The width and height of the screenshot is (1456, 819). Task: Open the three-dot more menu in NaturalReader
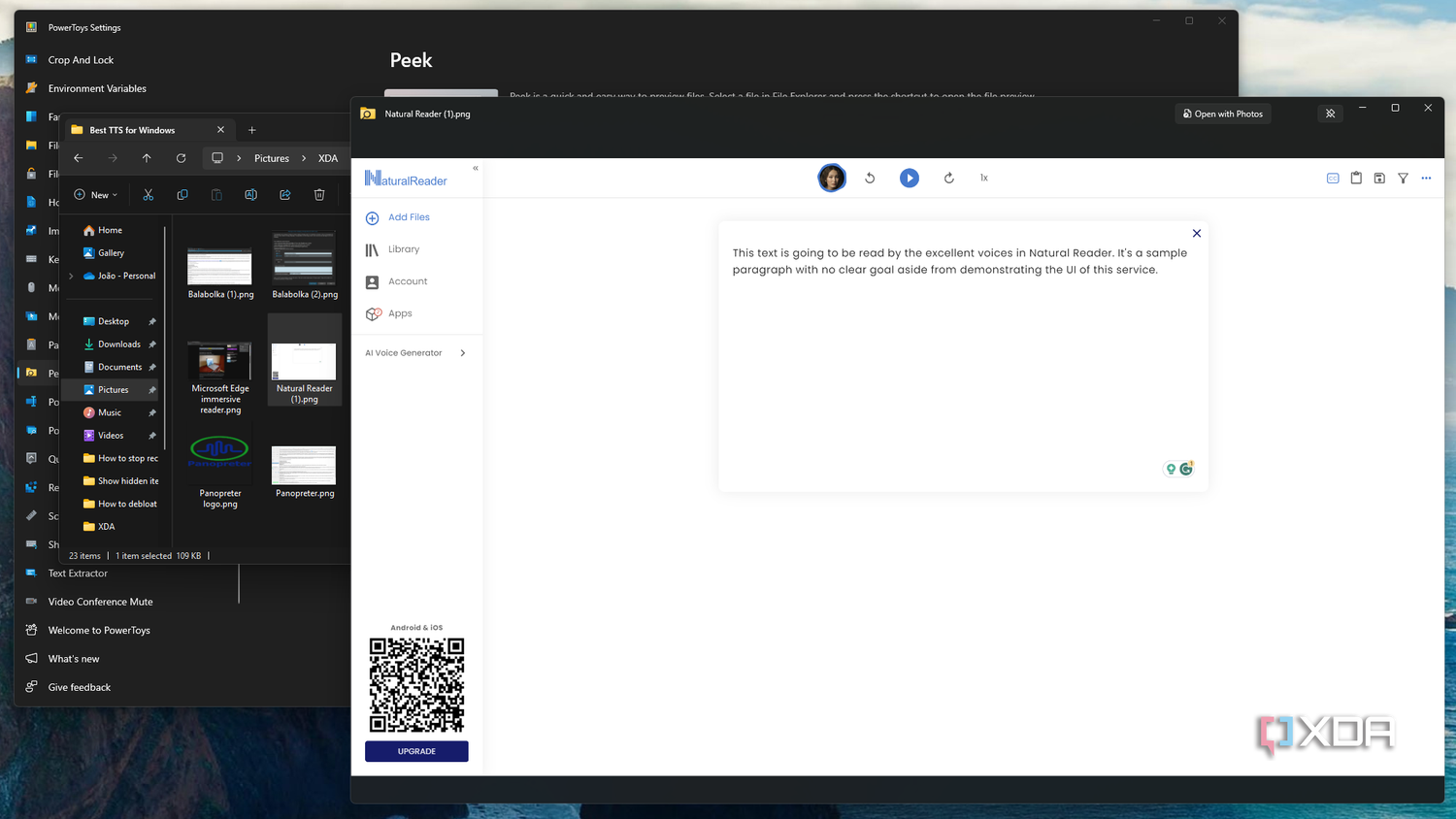[x=1426, y=178]
